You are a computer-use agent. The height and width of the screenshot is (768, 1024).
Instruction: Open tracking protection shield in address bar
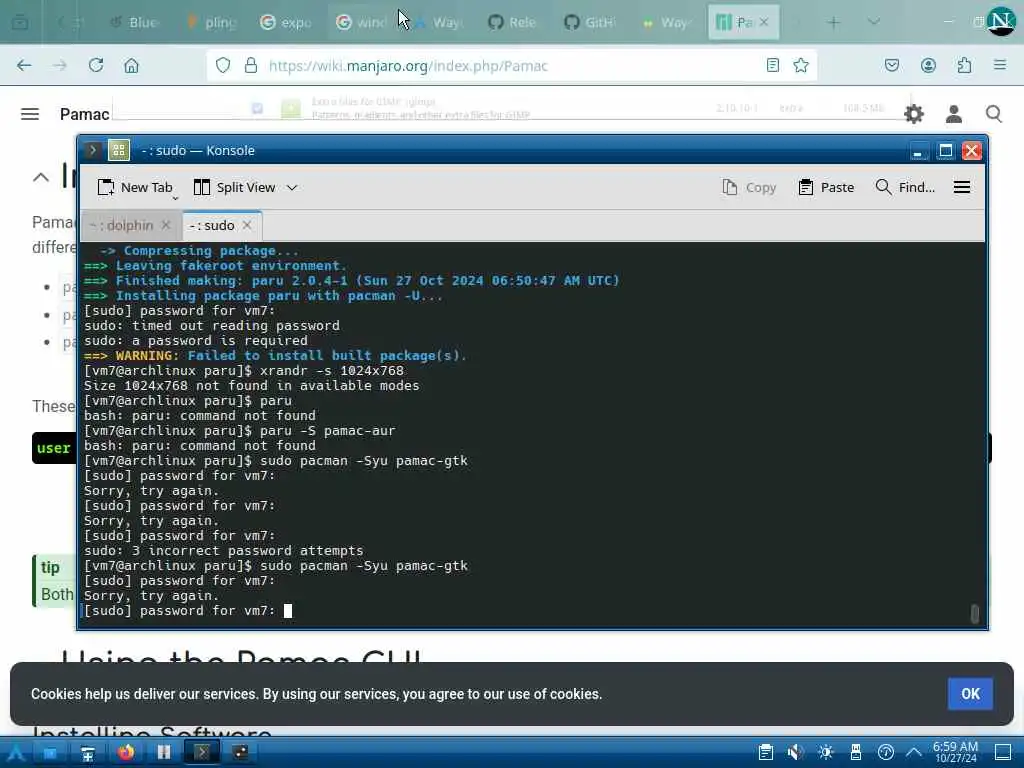(223, 65)
